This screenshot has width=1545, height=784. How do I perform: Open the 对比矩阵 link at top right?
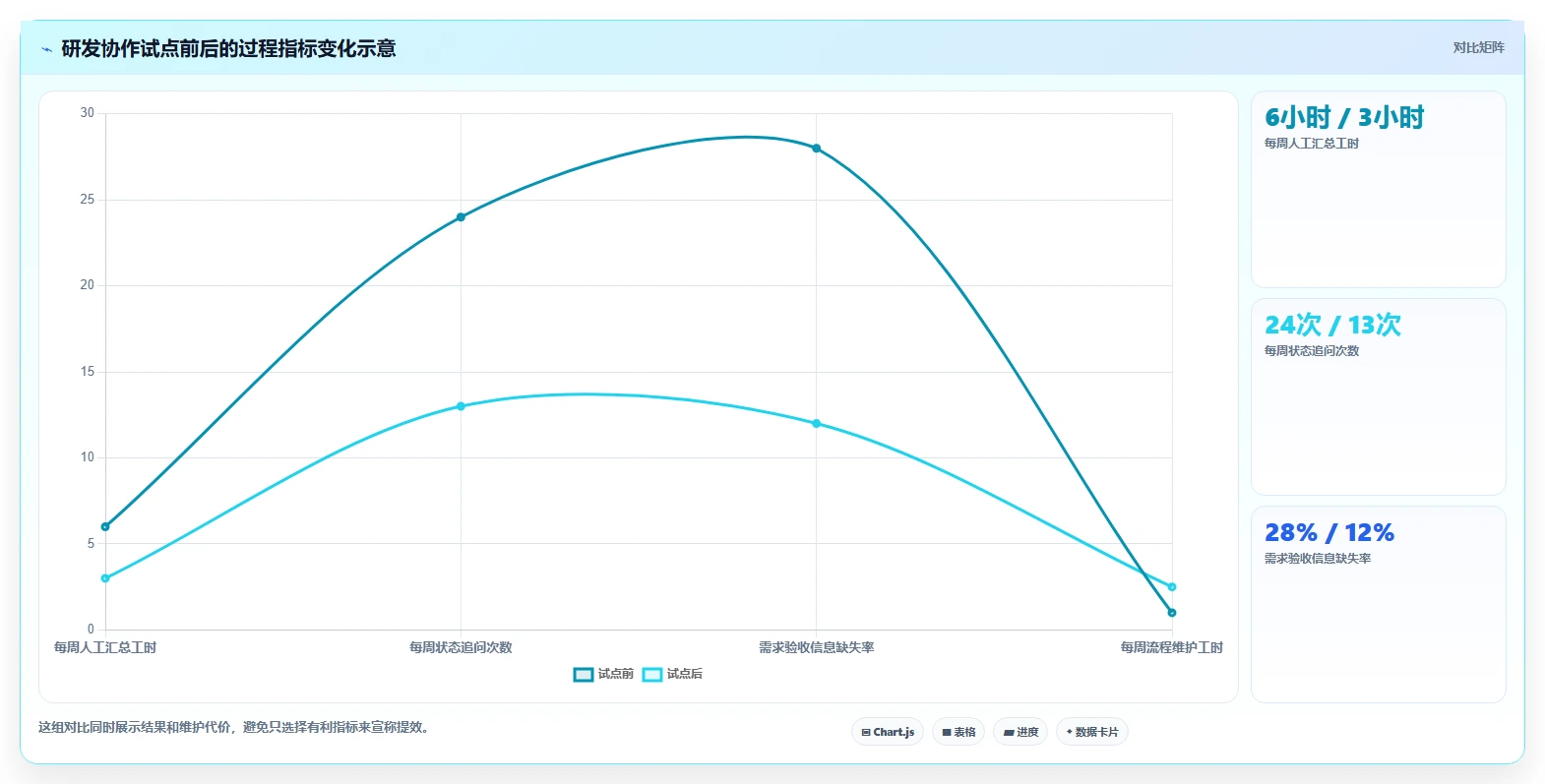pos(1478,47)
